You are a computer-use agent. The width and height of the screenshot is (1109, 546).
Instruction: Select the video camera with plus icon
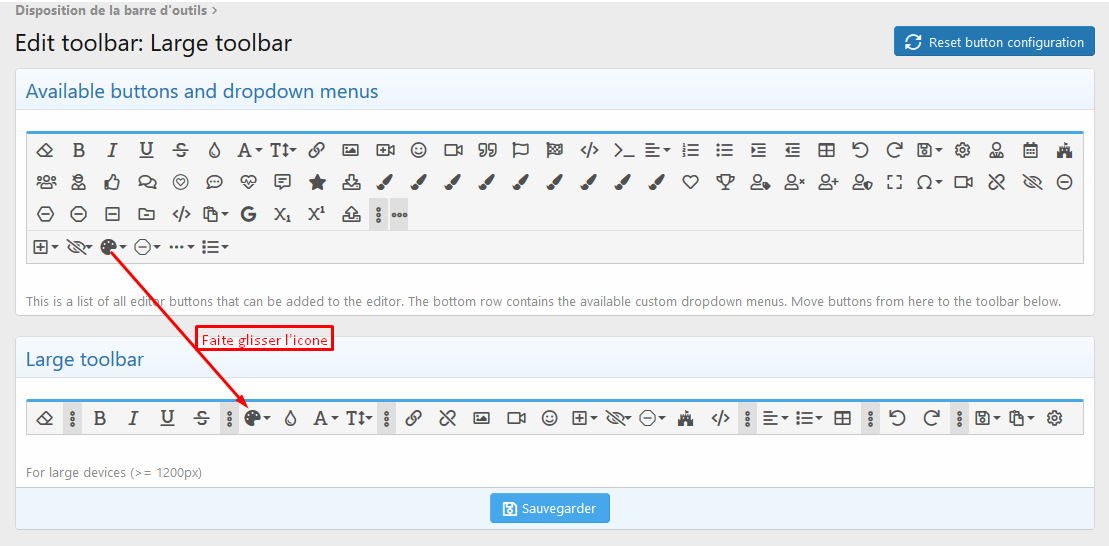coord(385,150)
